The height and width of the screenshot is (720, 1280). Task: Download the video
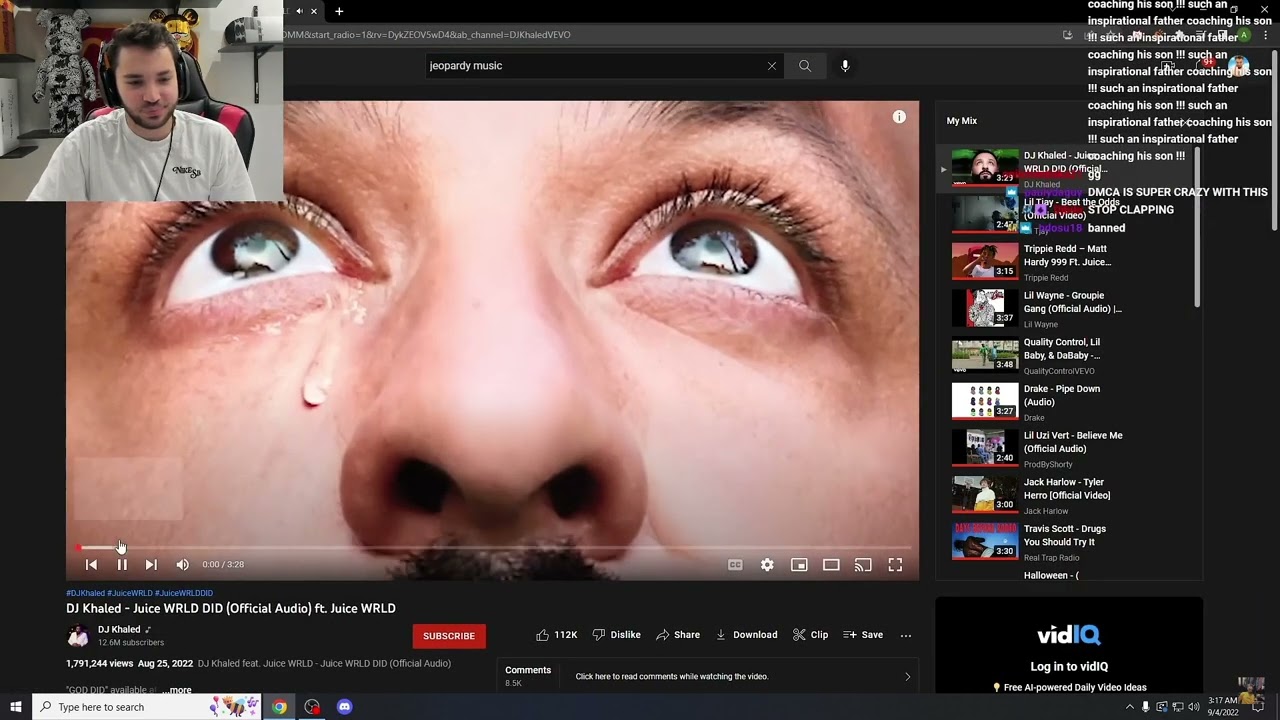coord(746,635)
